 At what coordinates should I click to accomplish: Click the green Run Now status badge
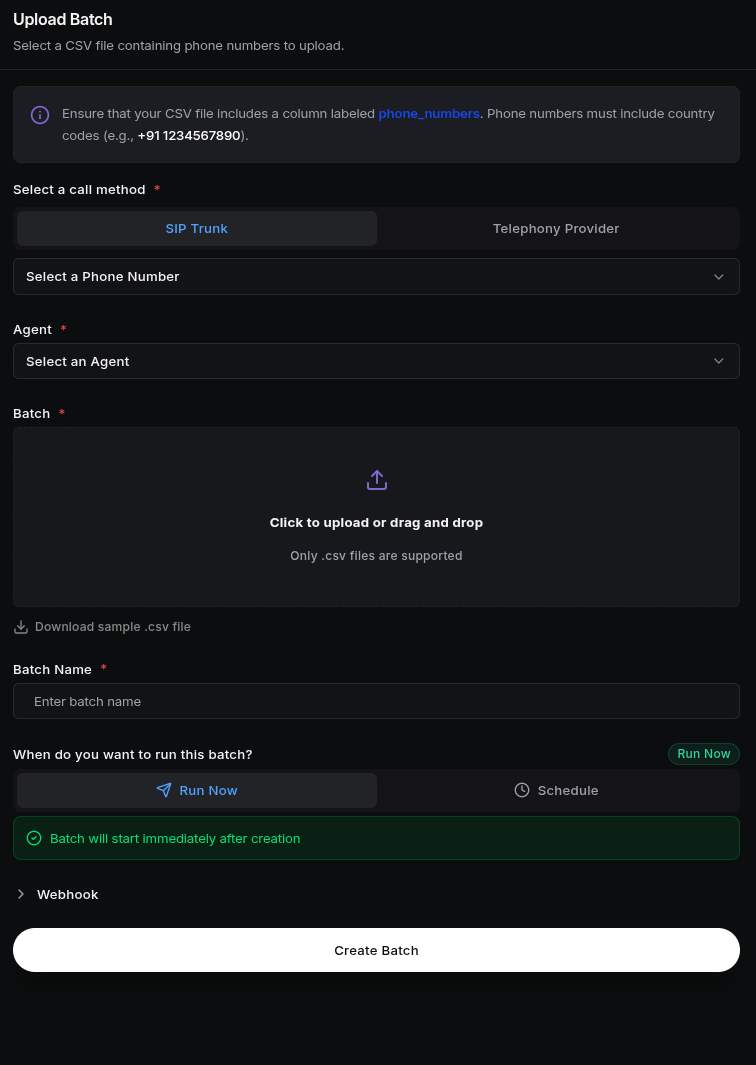pyautogui.click(x=704, y=754)
